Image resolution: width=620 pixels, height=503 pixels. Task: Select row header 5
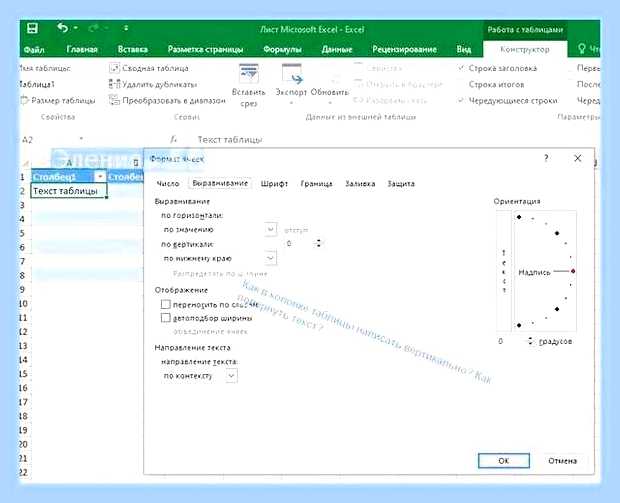pyautogui.click(x=23, y=233)
